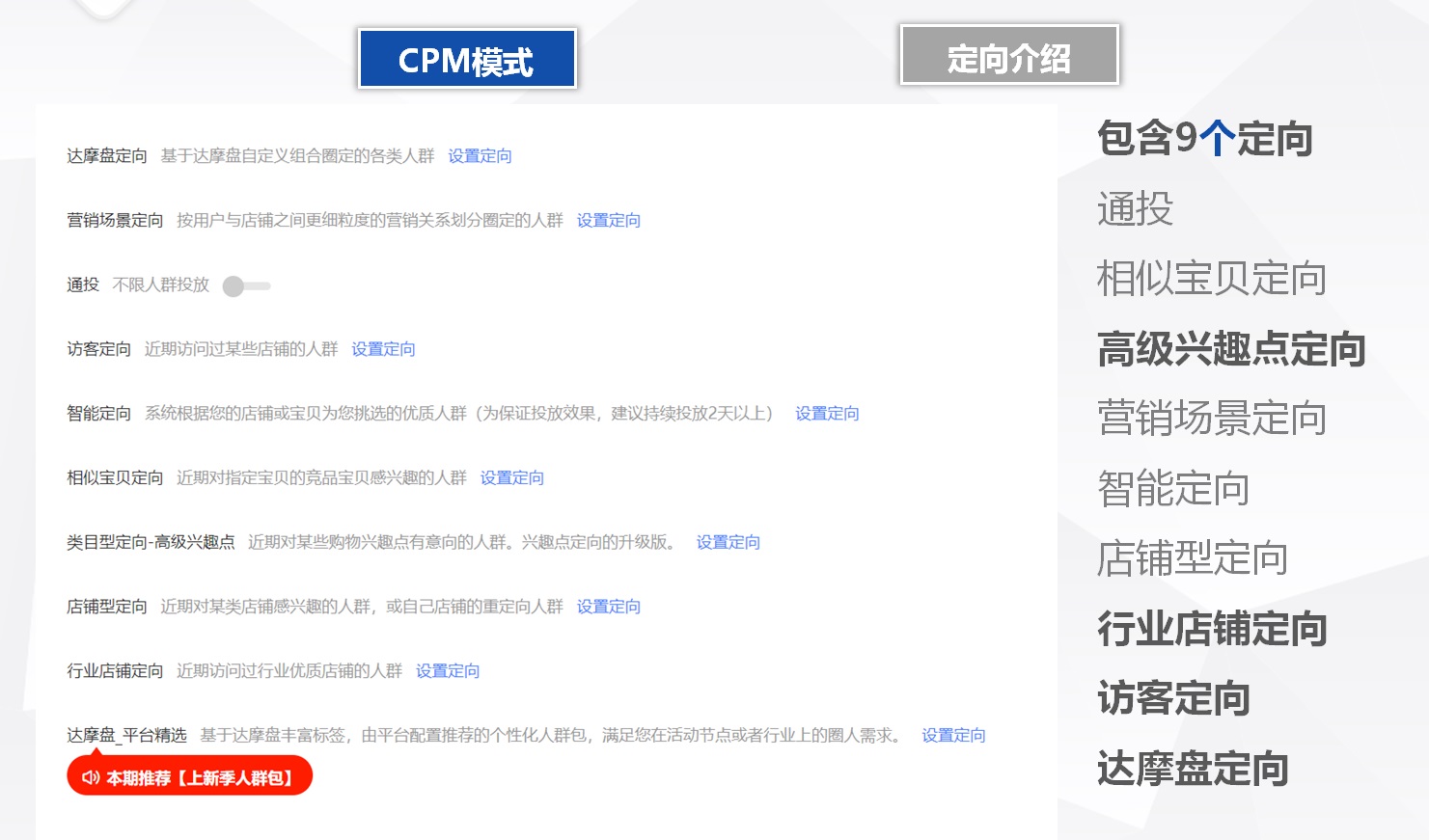Select the 达摩盘_平台精选 row label
Image resolution: width=1429 pixels, height=840 pixels.
[x=126, y=736]
